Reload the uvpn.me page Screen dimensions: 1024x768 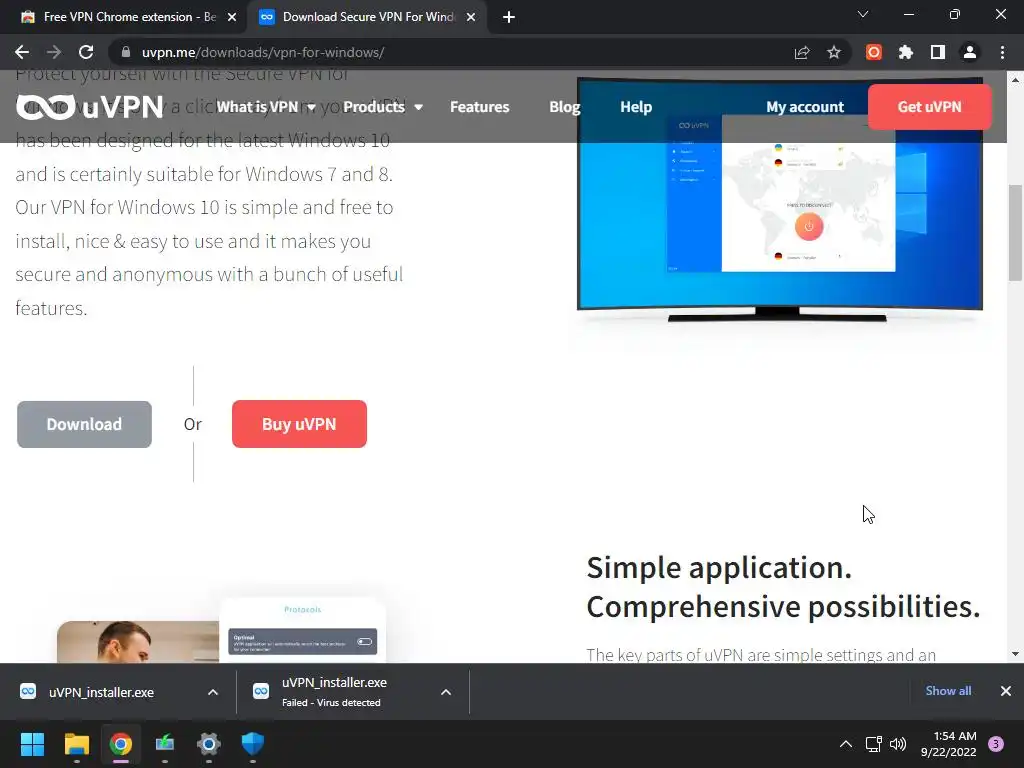click(x=86, y=52)
